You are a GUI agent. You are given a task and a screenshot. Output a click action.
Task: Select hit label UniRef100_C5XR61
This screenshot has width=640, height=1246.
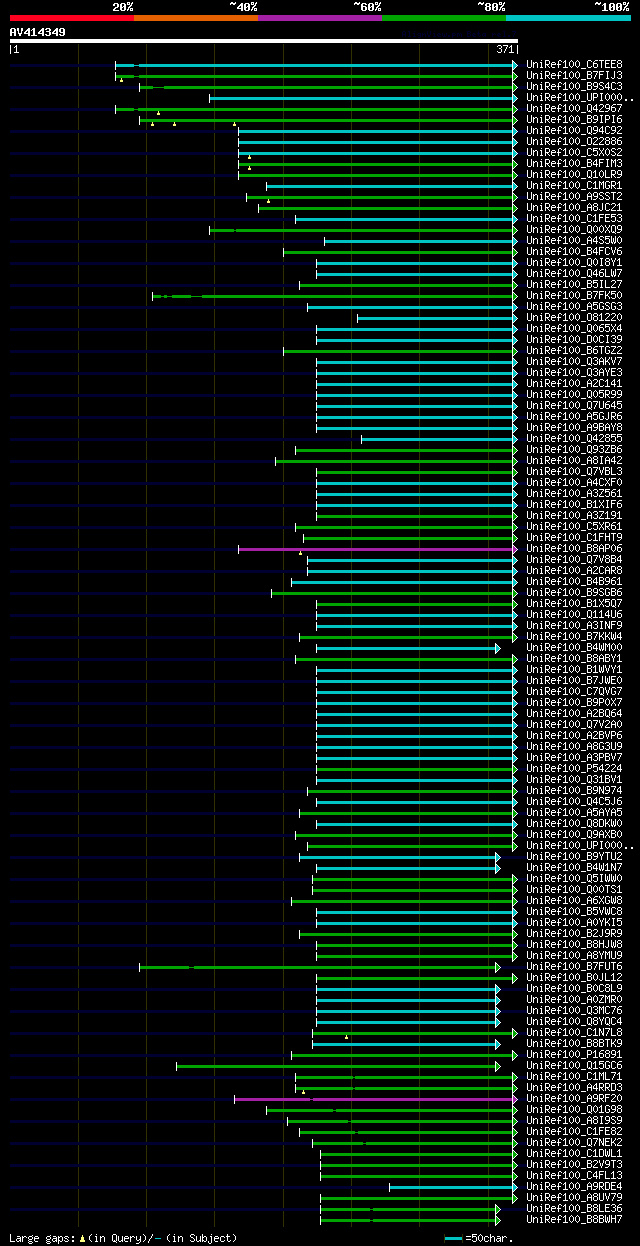574,526
